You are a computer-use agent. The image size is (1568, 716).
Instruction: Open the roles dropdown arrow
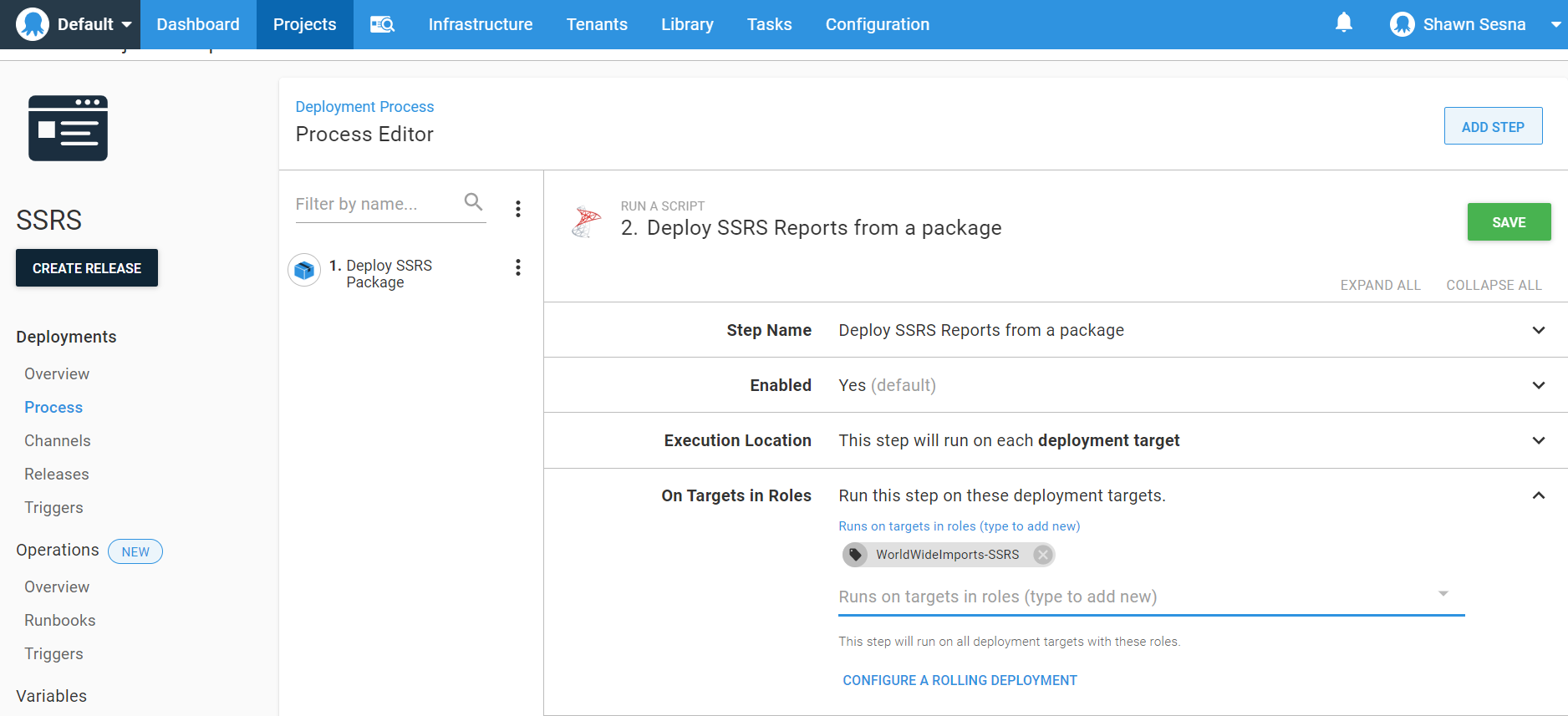(1443, 594)
